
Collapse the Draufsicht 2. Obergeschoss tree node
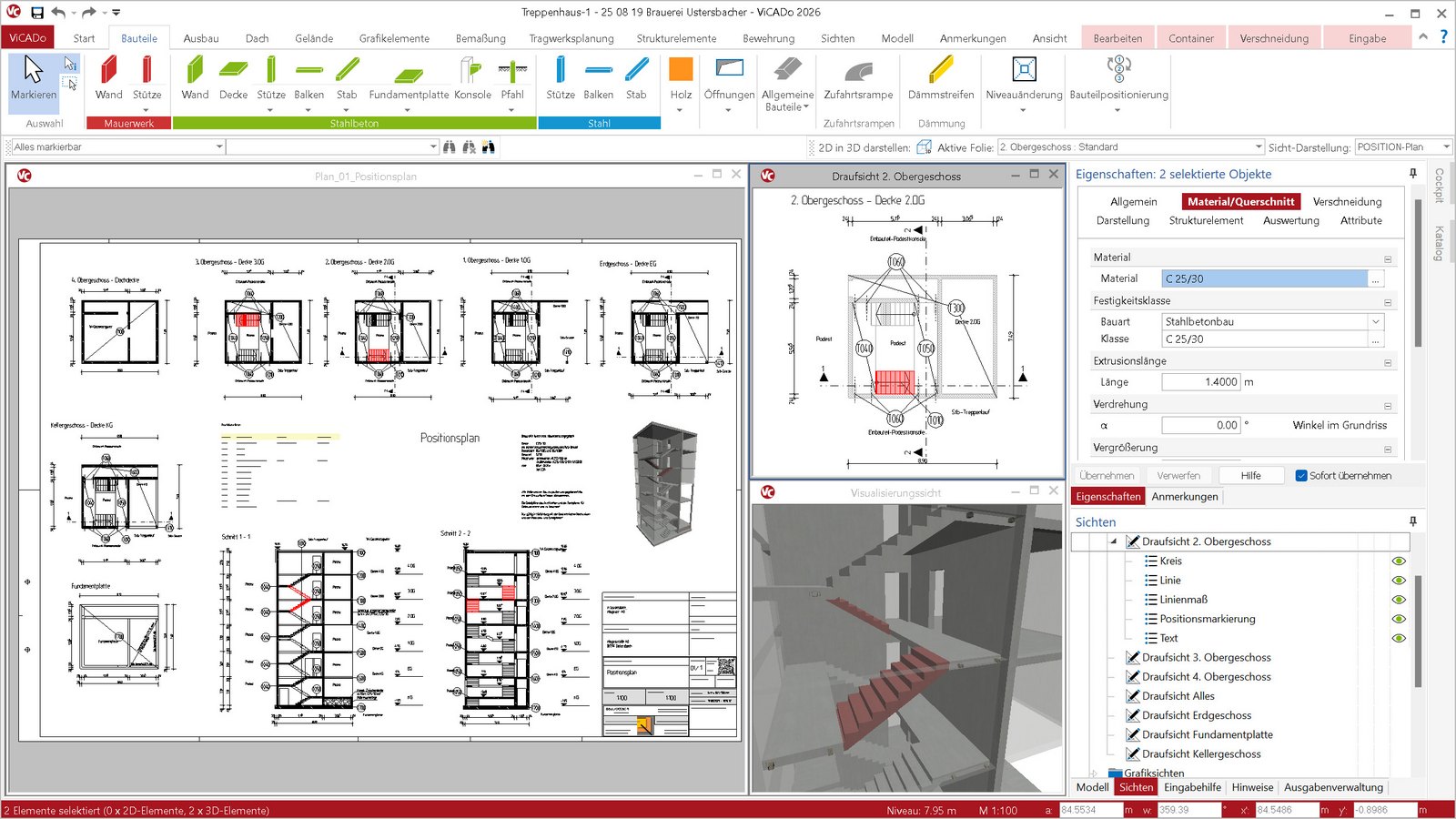[x=1114, y=541]
